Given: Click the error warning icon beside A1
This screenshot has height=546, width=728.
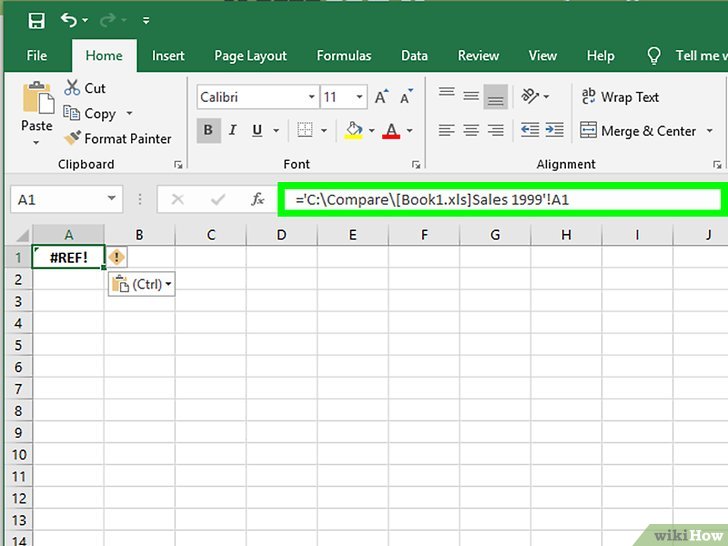Looking at the screenshot, I should (x=117, y=258).
